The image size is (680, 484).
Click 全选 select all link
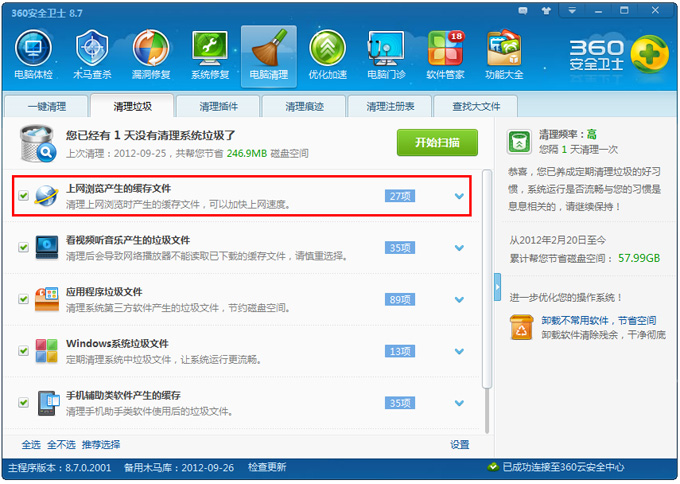point(31,445)
